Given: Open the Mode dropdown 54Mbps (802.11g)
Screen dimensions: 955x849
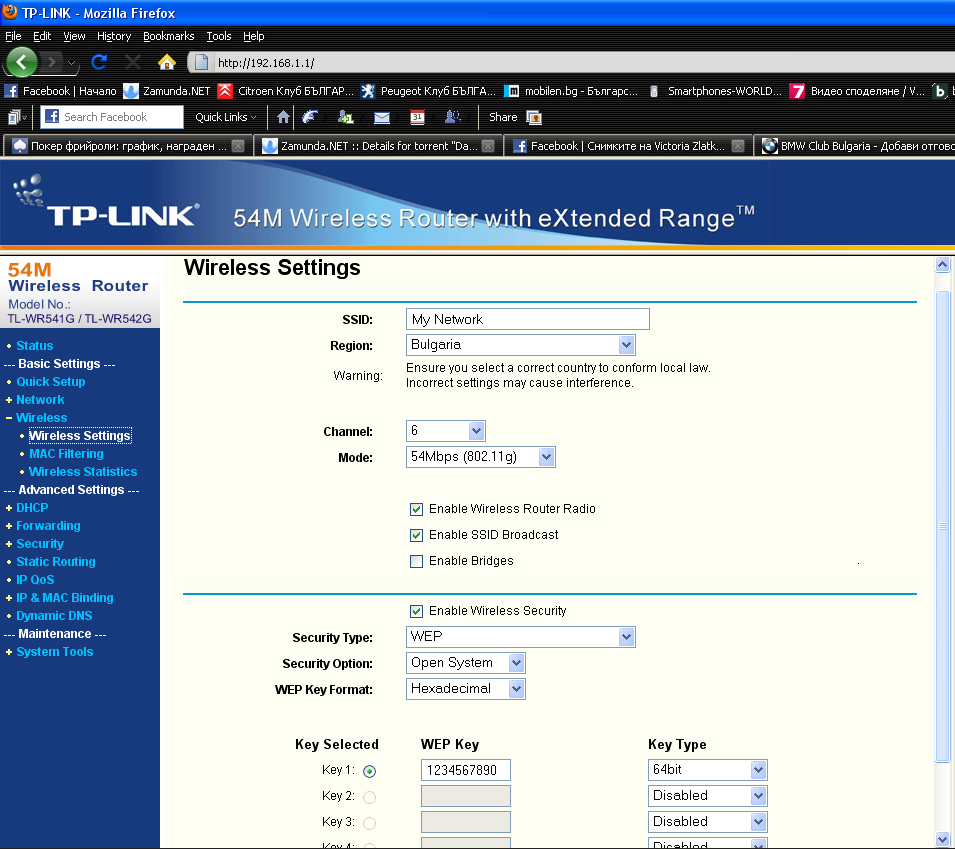Looking at the screenshot, I should point(481,457).
